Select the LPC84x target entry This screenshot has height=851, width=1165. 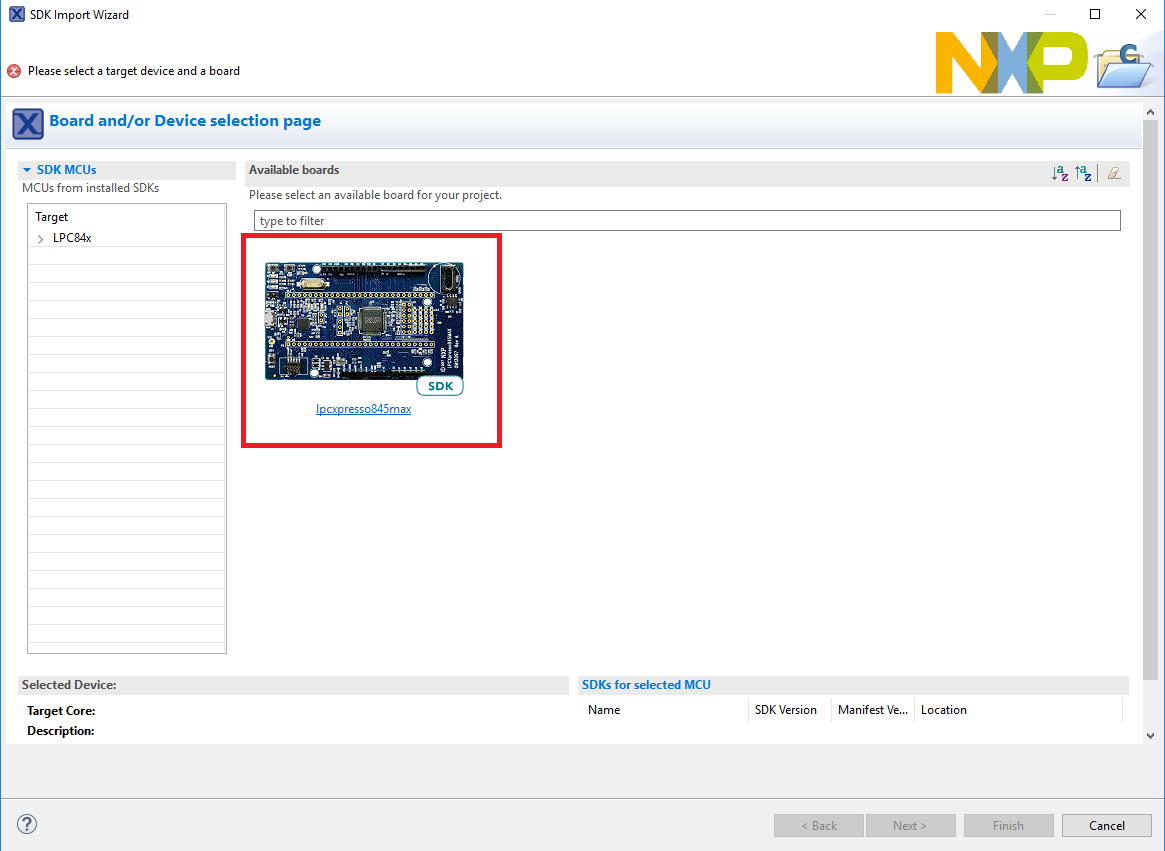click(x=72, y=238)
